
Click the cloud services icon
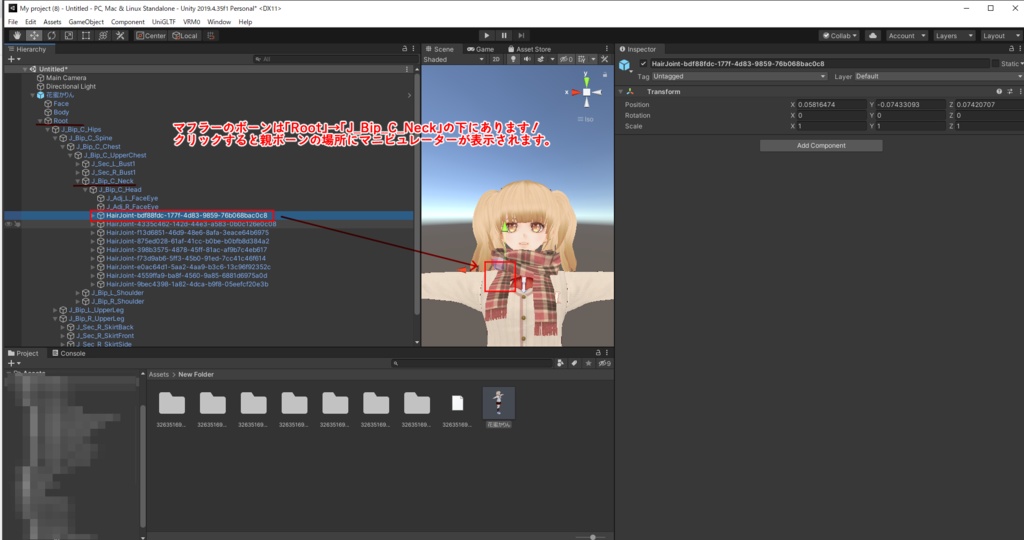[x=872, y=35]
